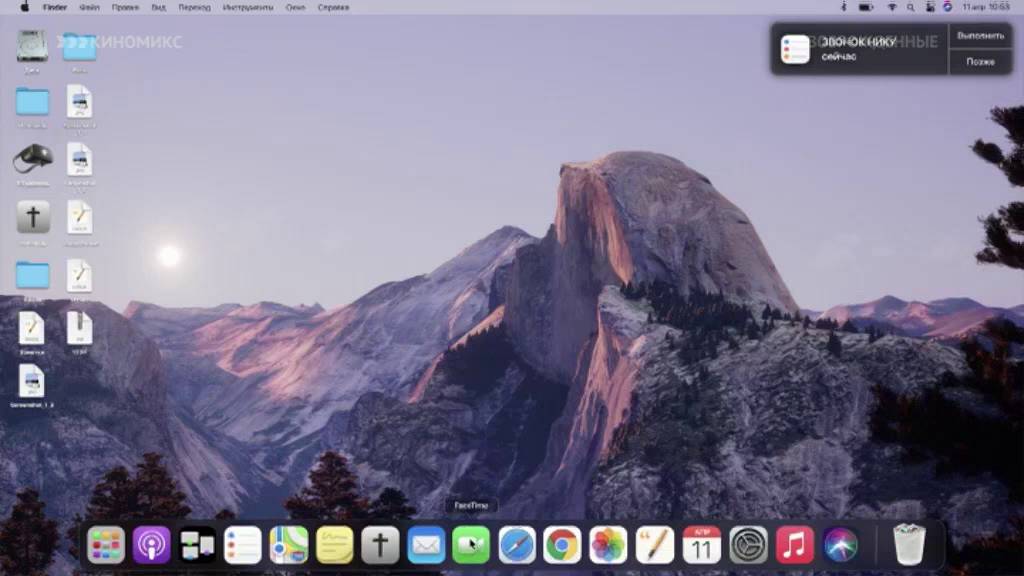Click Позже in reminder notification
This screenshot has width=1024, height=576.
click(x=980, y=61)
